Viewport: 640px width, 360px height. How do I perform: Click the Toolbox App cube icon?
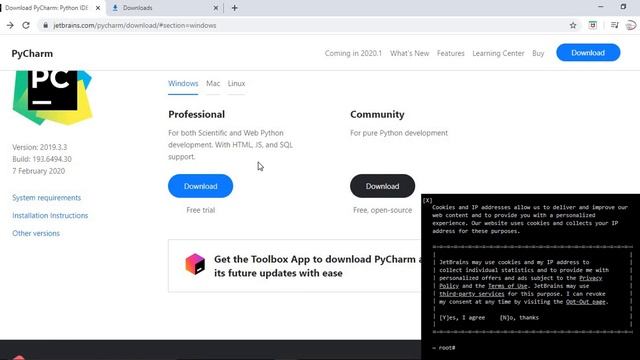[x=195, y=264]
